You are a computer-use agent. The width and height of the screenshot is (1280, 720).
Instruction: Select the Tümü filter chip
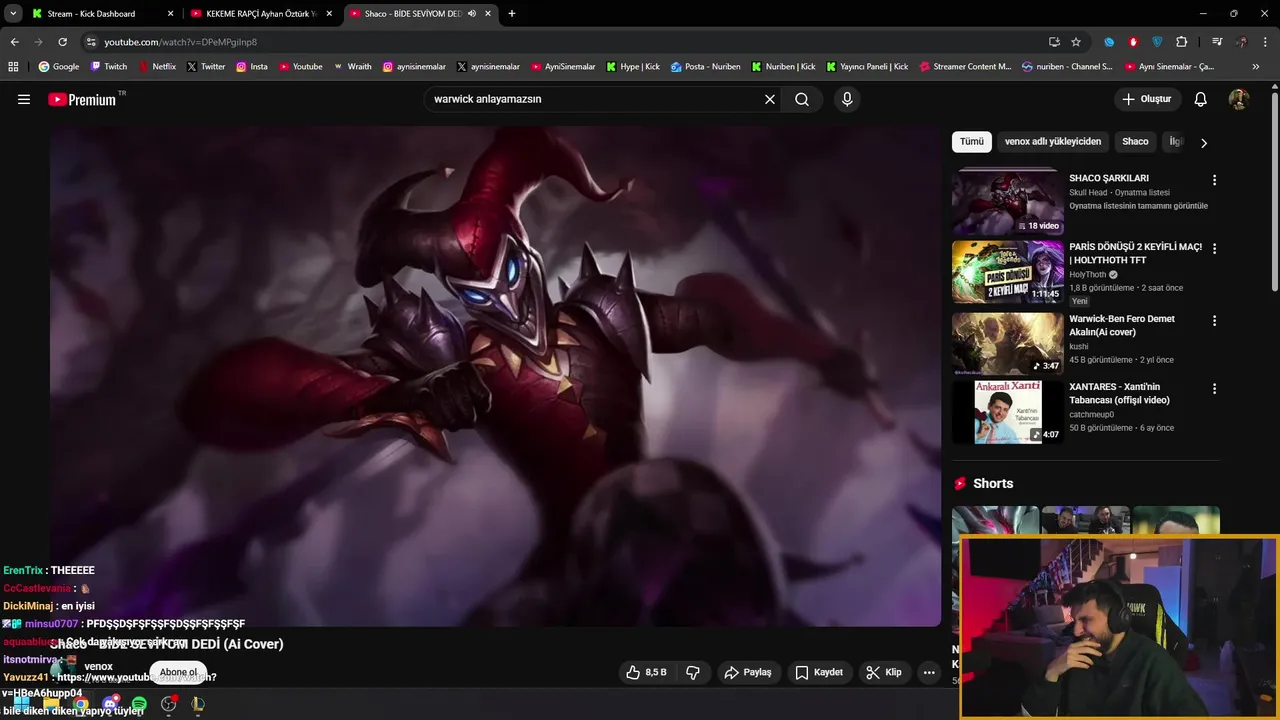(972, 142)
